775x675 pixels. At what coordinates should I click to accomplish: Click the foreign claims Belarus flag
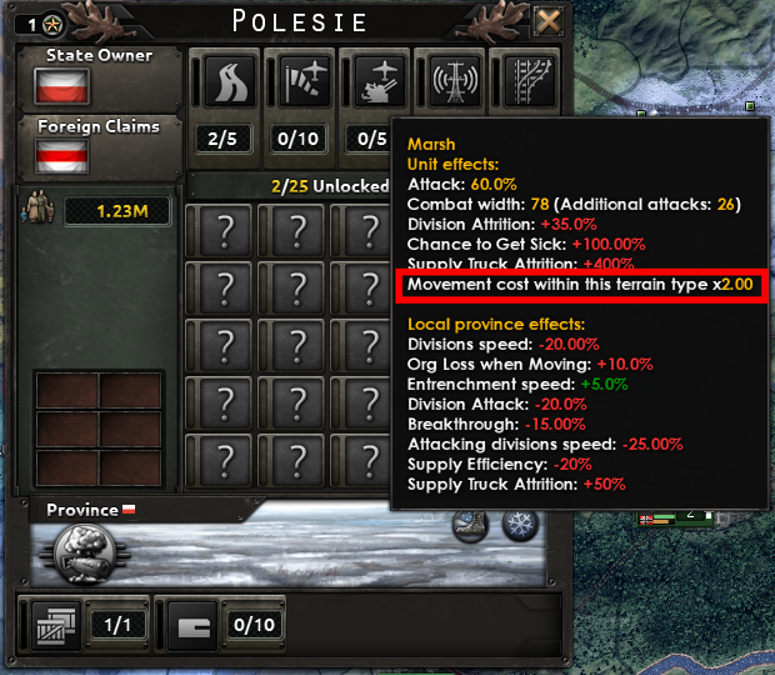[62, 156]
